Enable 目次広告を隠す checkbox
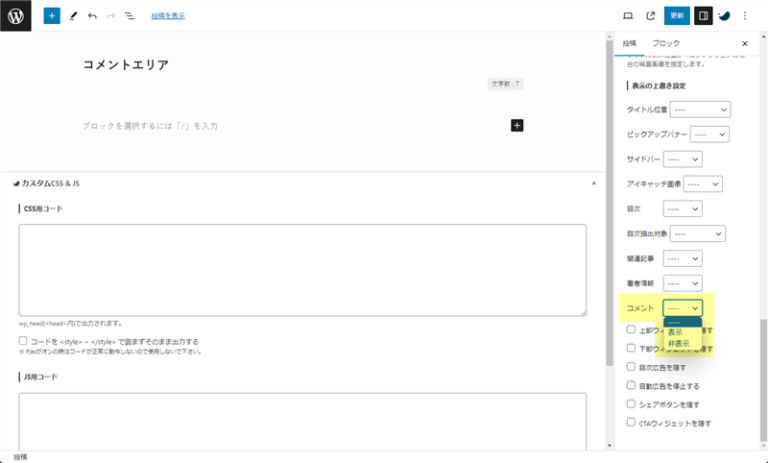768x463 pixels. coord(631,366)
